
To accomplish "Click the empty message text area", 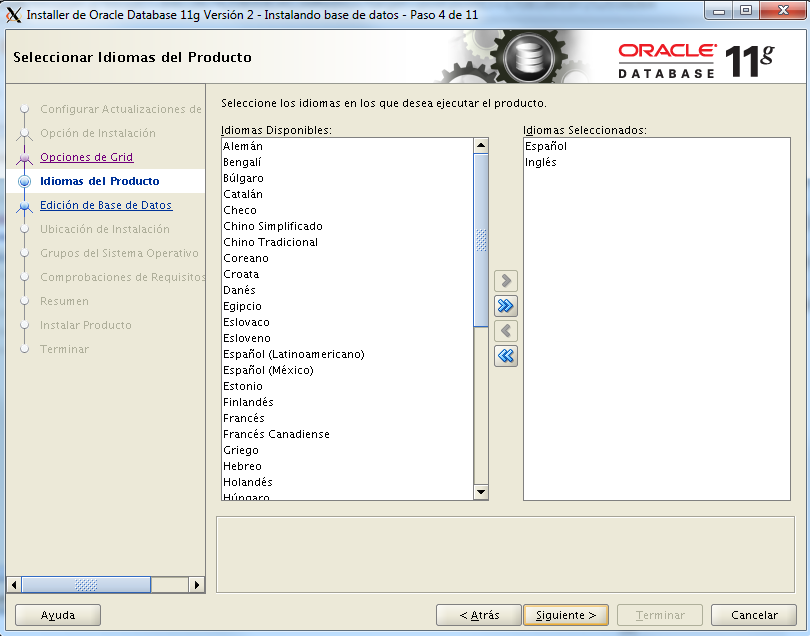I will [505, 554].
